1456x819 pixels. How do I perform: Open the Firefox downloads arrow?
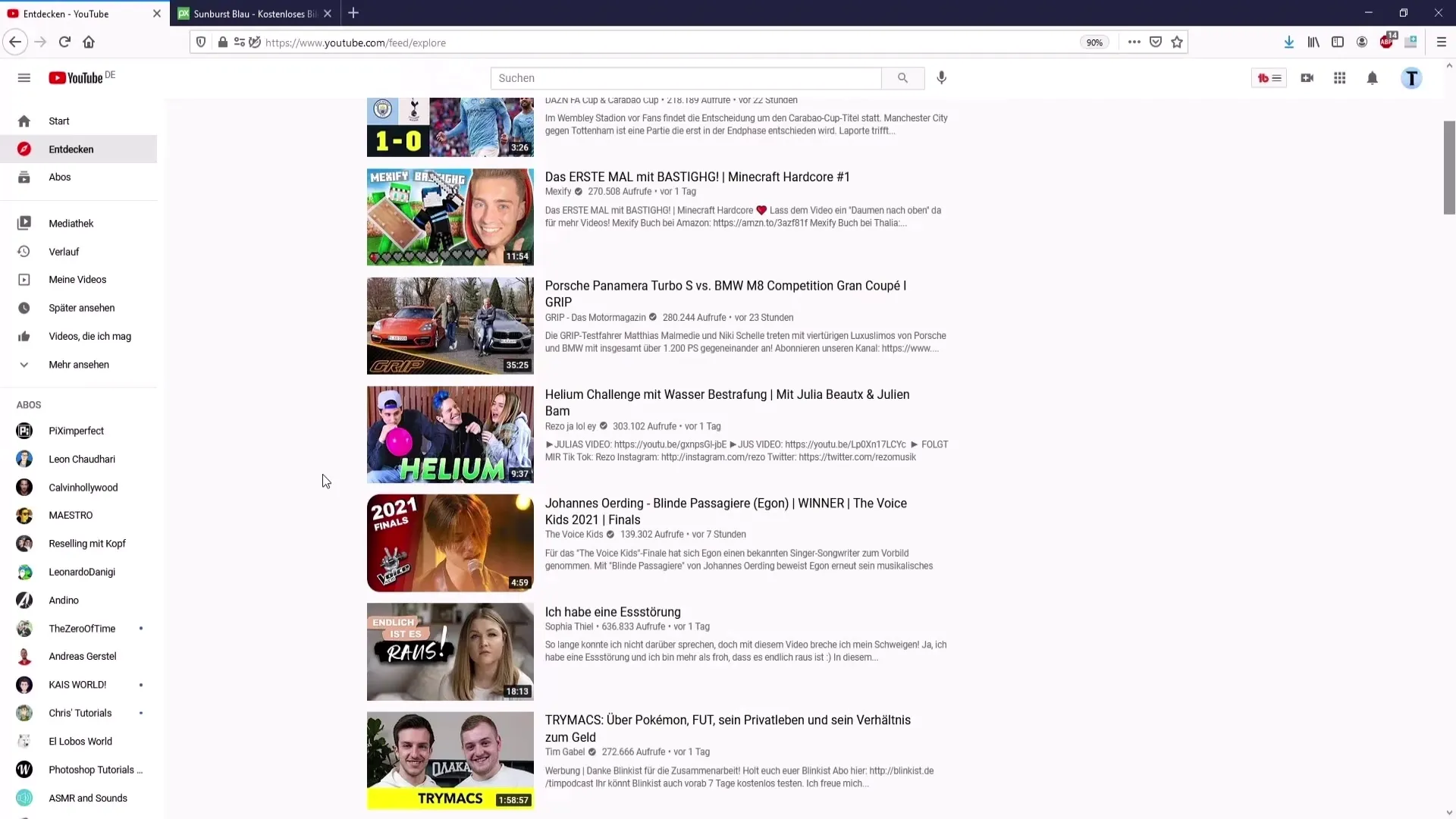tap(1288, 42)
